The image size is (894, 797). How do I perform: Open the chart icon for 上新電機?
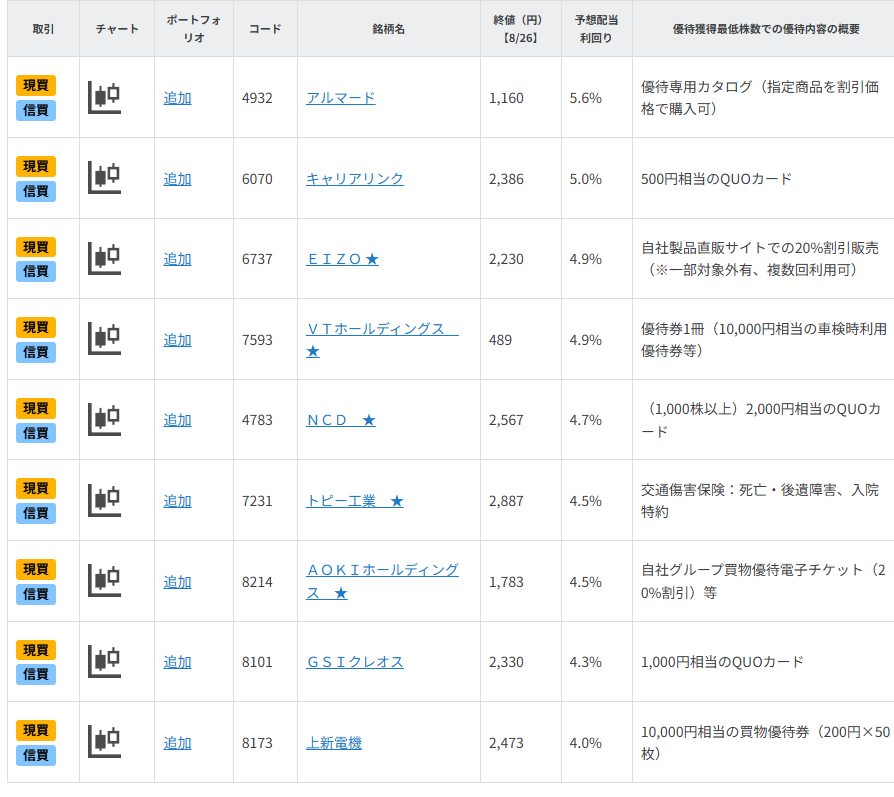click(x=104, y=742)
